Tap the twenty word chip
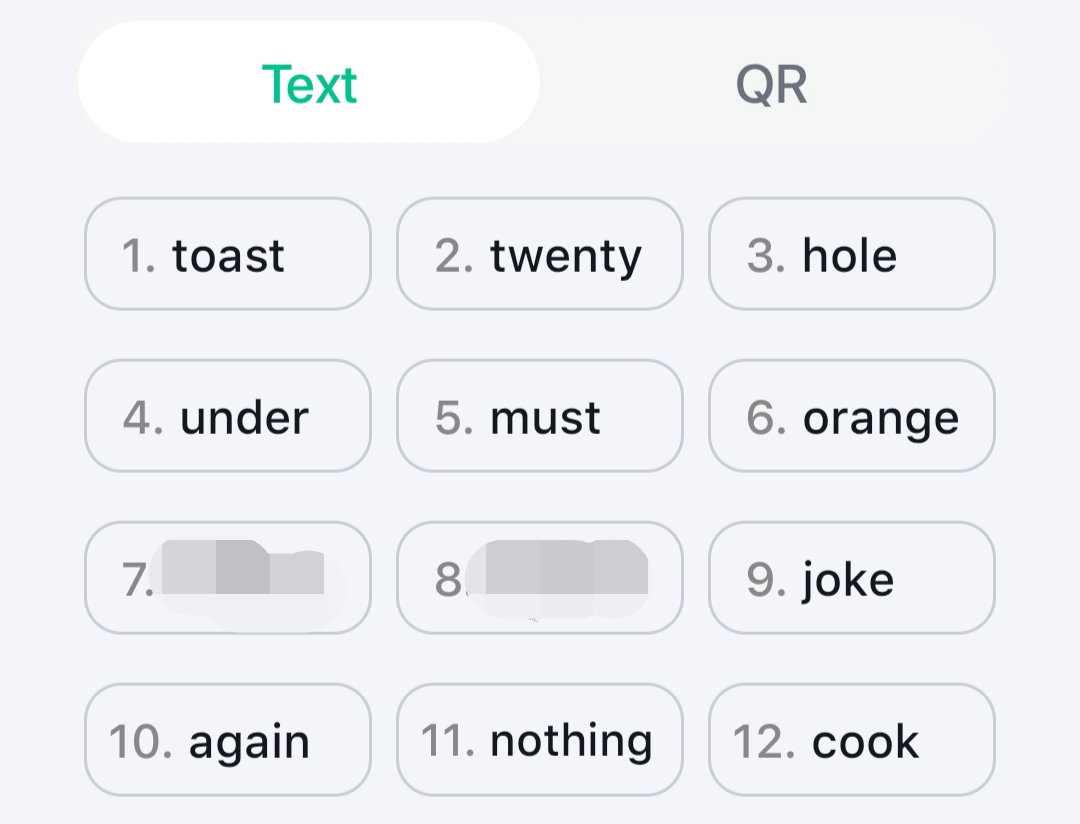Screen dimensions: 1080x824 (540, 254)
